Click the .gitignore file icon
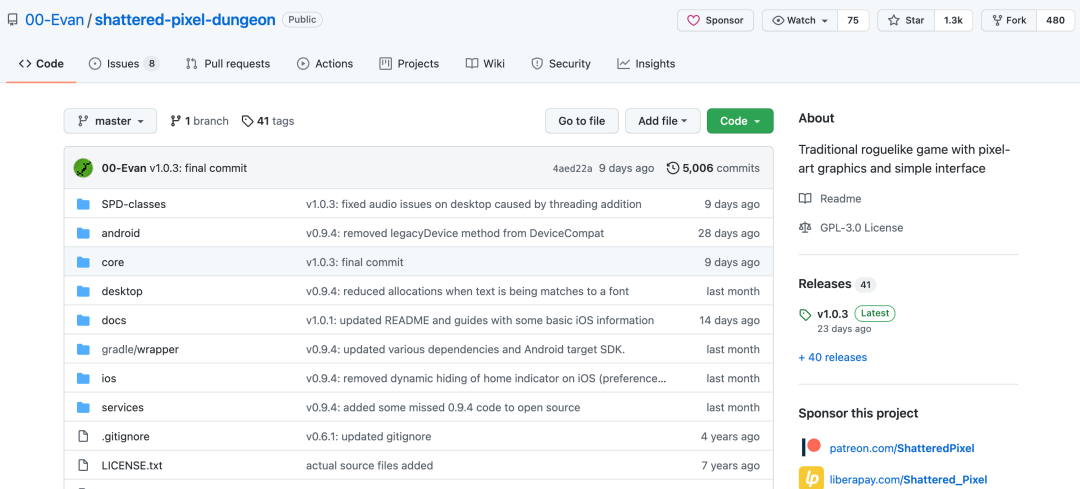The width and height of the screenshot is (1080, 489). point(83,436)
